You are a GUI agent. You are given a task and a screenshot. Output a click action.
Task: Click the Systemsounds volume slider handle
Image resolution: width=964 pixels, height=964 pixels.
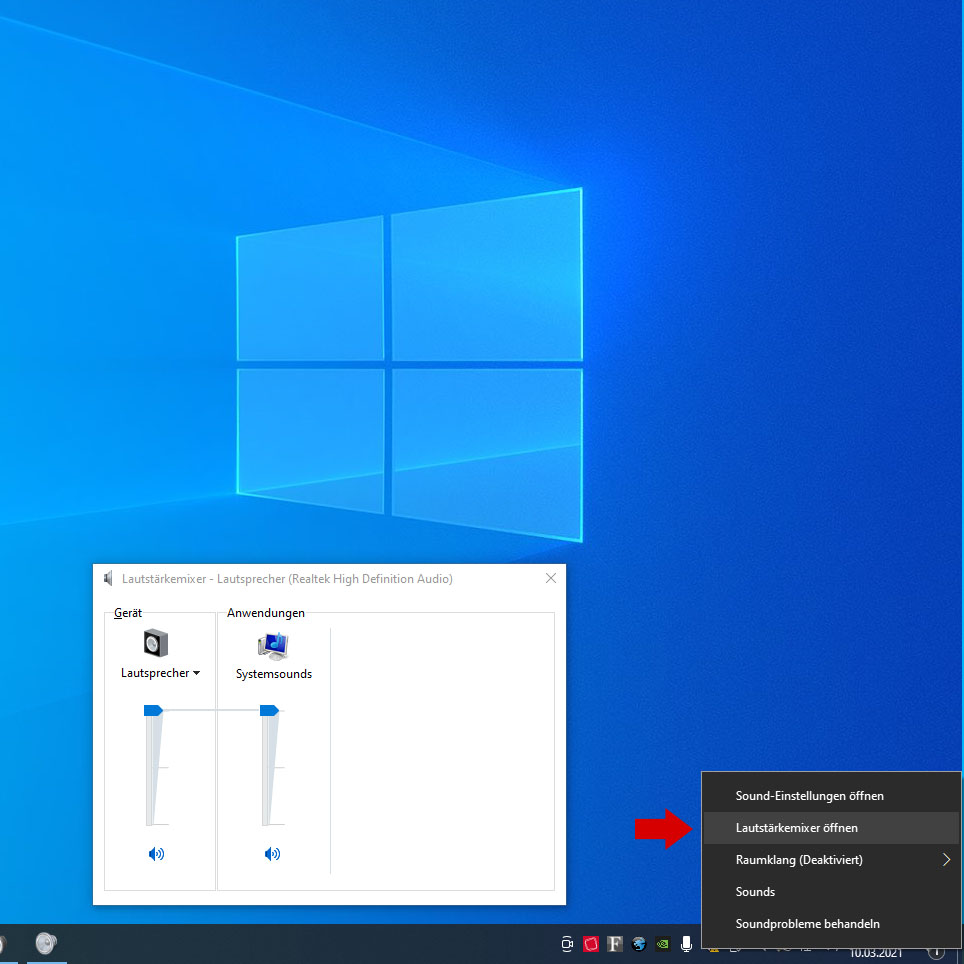[269, 710]
